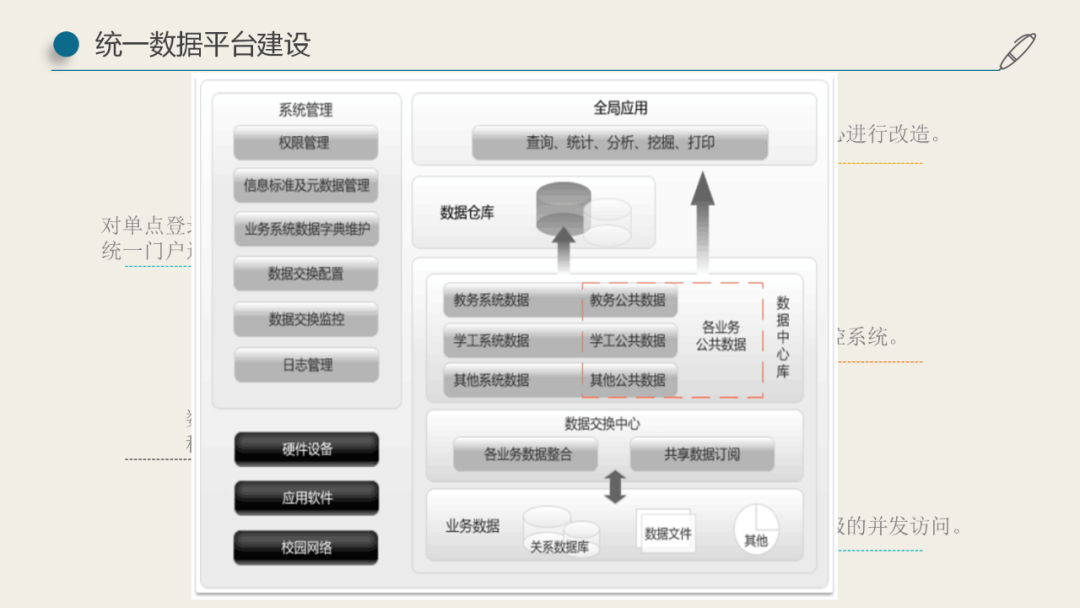1080x608 pixels.
Task: Click the text 统一门户 on the left
Action: (144, 251)
